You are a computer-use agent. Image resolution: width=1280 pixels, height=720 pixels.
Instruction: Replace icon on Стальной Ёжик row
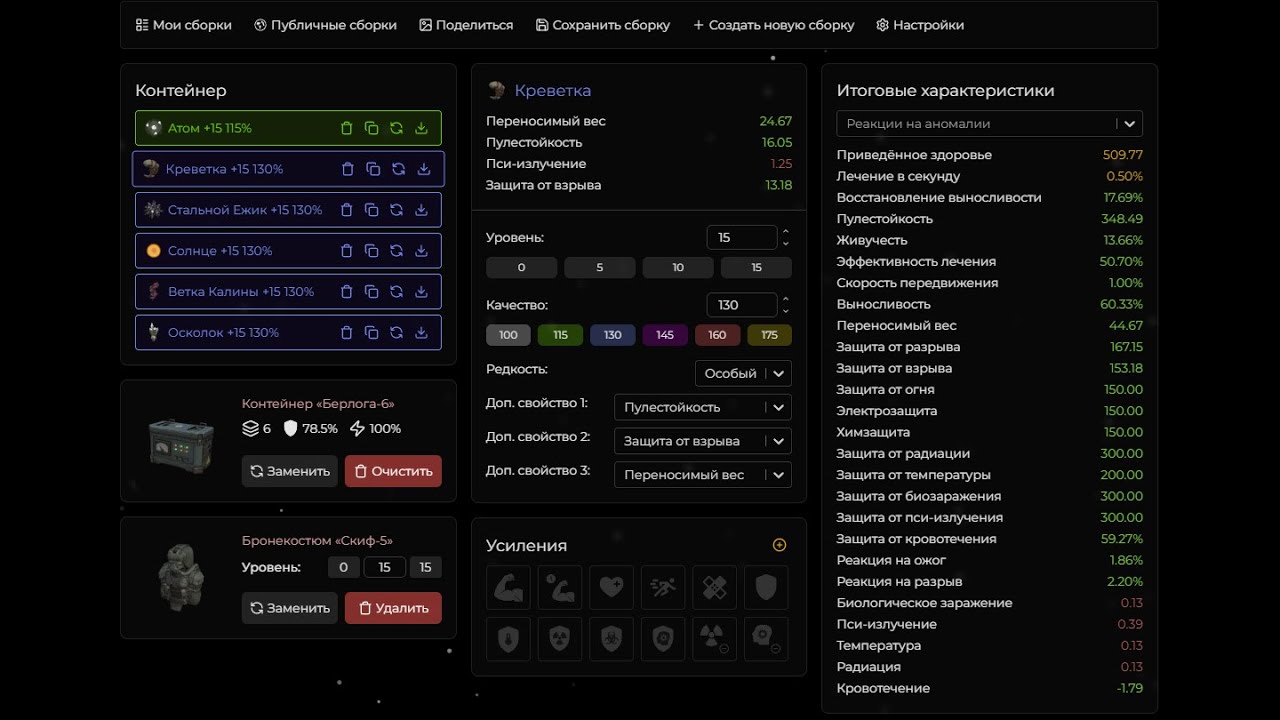tap(397, 210)
